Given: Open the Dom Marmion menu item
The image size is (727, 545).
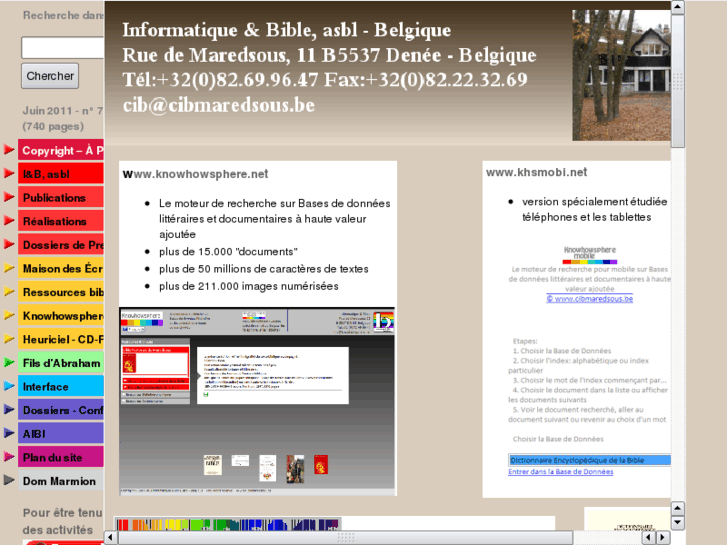Looking at the screenshot, I should (61, 481).
